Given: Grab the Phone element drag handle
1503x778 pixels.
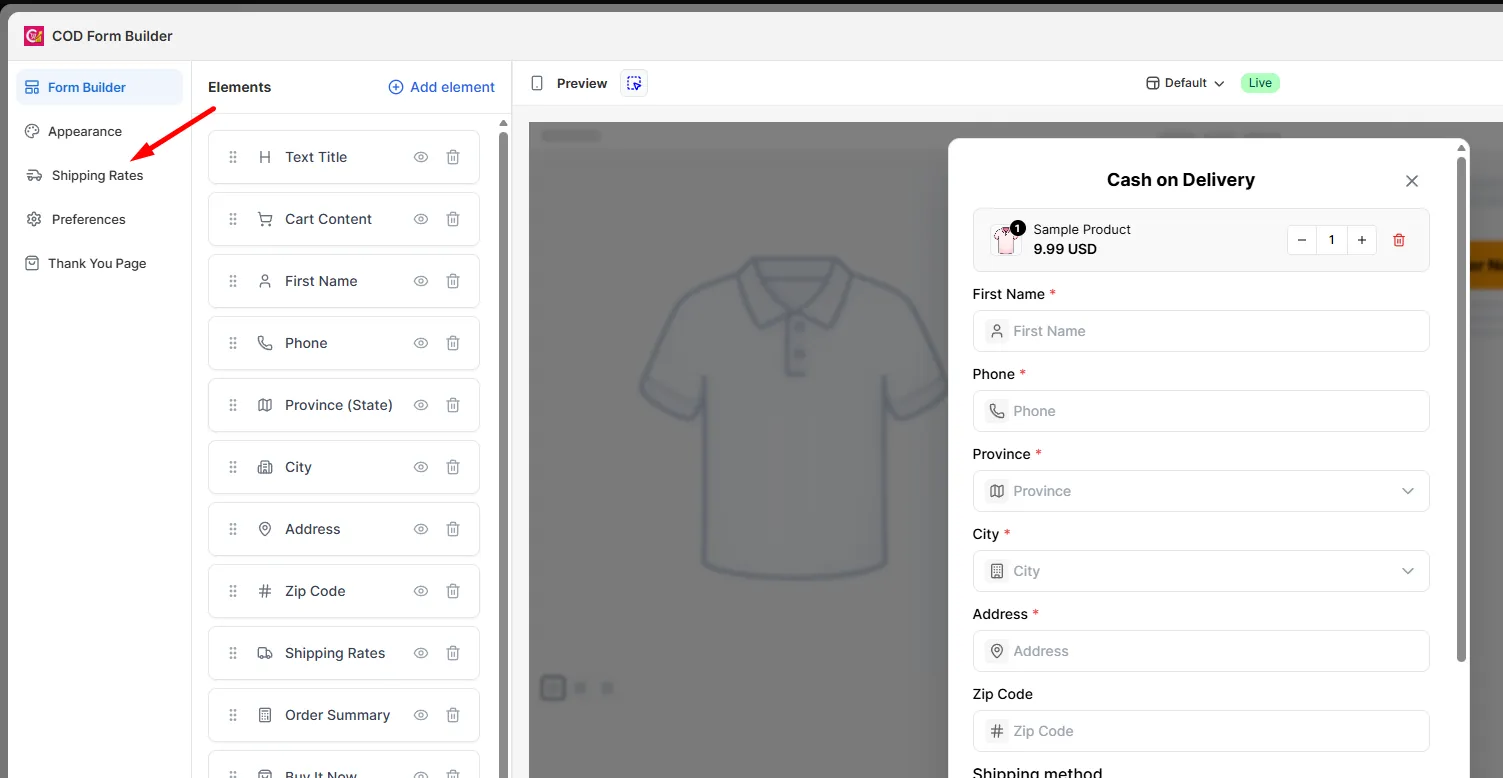Looking at the screenshot, I should [233, 343].
